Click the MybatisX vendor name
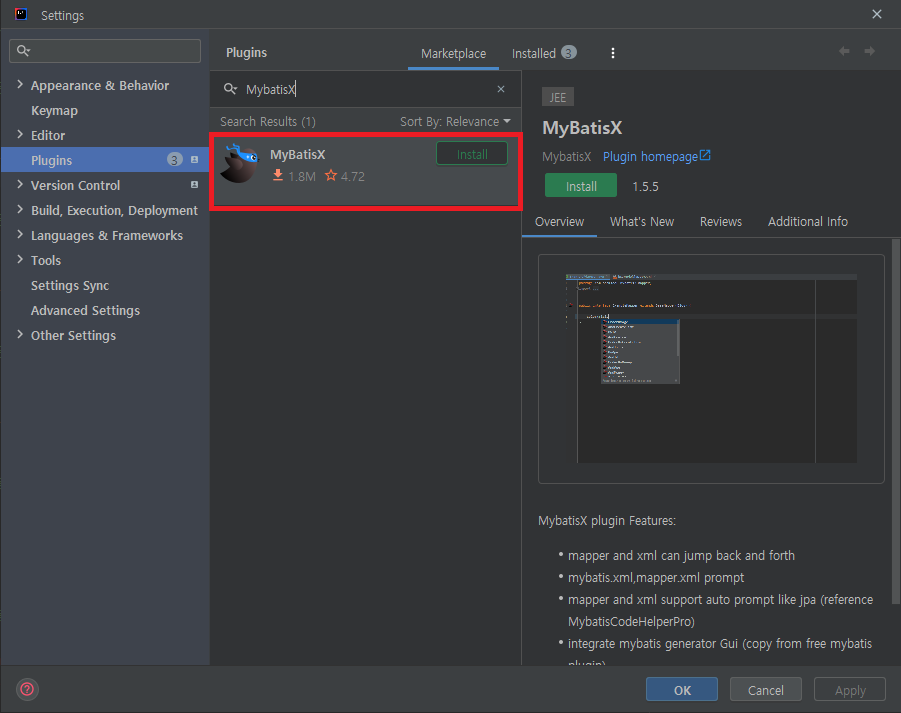Viewport: 901px width, 713px height. (x=567, y=156)
